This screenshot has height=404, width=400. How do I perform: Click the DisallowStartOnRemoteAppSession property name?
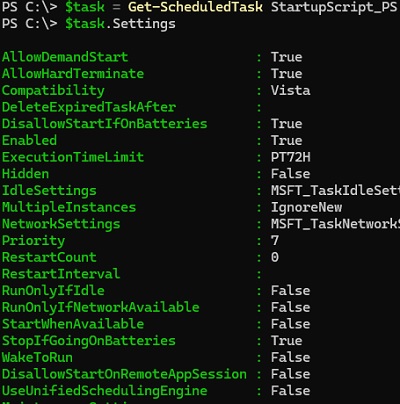[x=124, y=374]
